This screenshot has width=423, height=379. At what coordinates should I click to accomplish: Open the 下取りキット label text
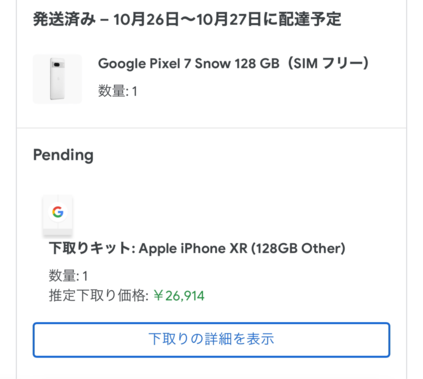(x=89, y=248)
